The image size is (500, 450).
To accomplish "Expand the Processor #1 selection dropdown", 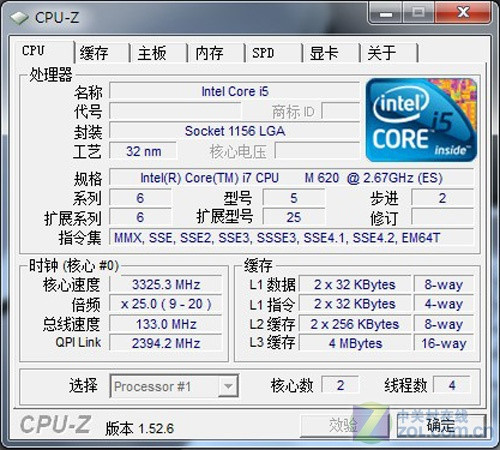I will point(228,386).
